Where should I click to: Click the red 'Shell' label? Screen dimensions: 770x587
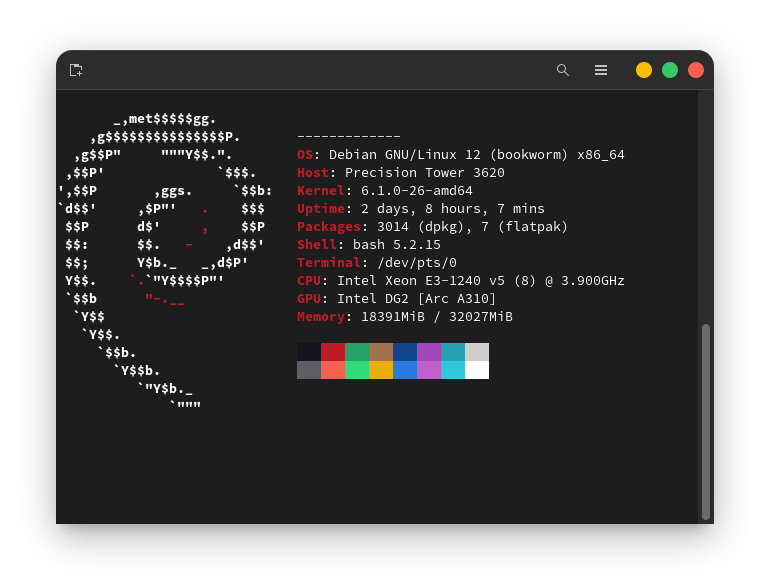[317, 245]
